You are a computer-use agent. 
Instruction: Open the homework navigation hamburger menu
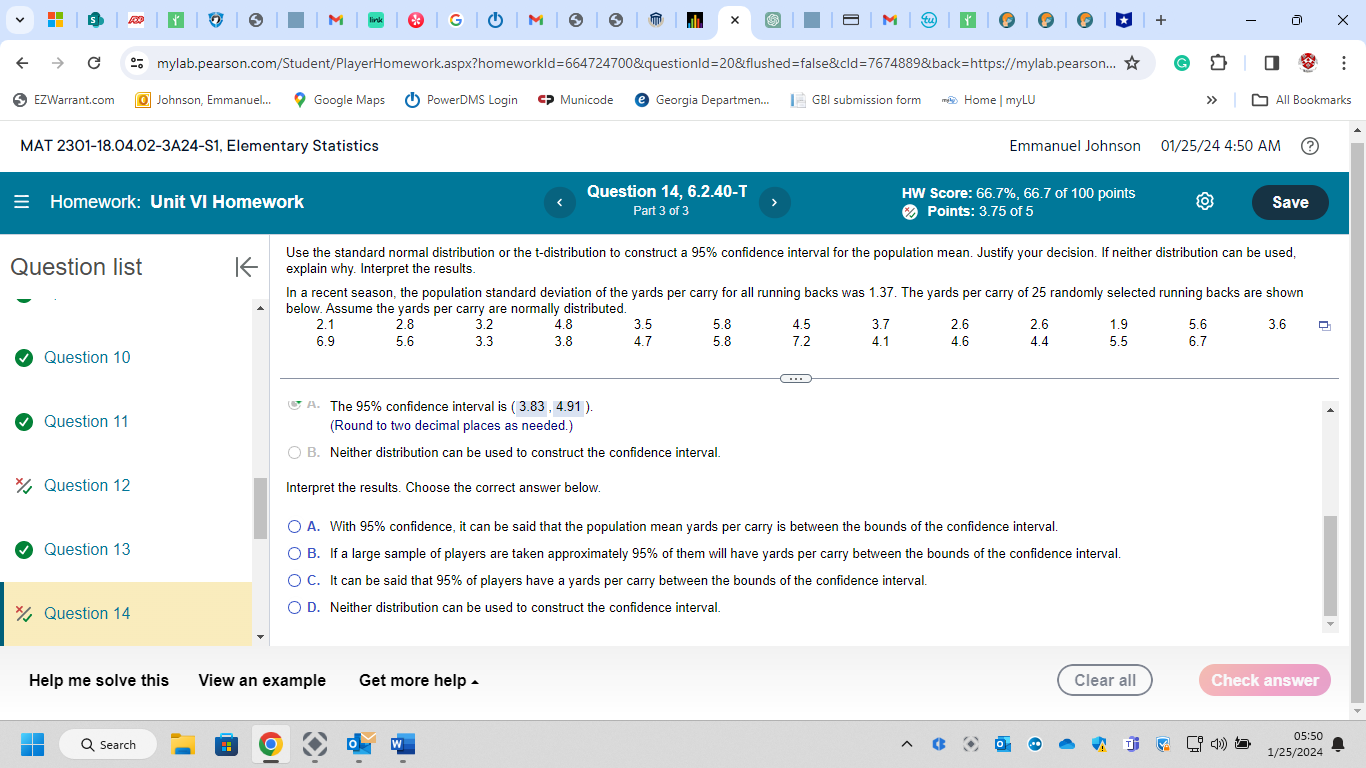[x=23, y=201]
